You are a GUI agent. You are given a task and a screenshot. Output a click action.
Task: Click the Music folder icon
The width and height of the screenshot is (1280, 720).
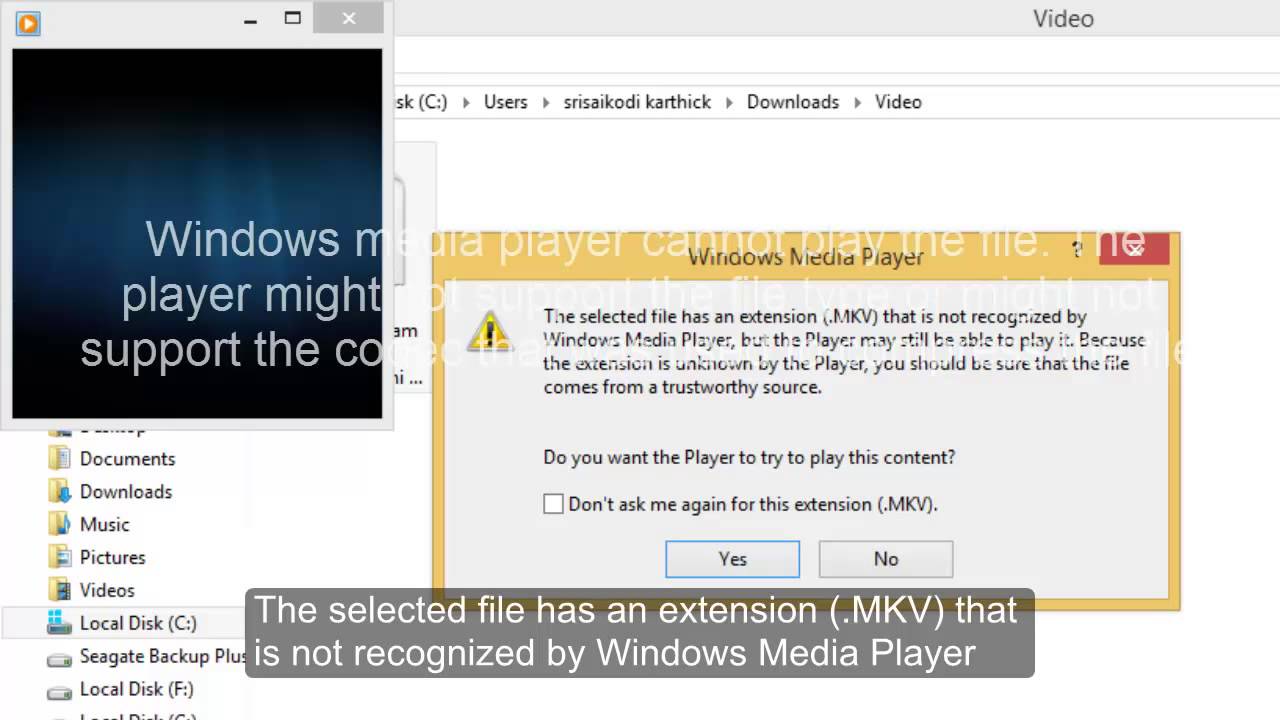point(60,524)
